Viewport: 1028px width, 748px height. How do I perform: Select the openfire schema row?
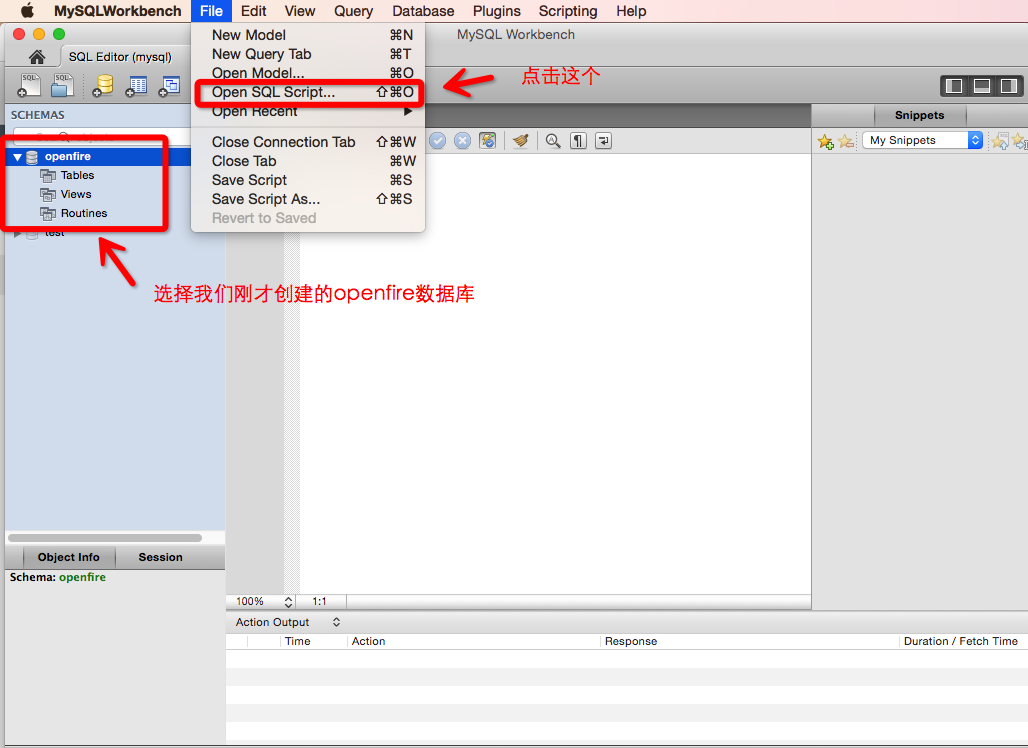click(x=98, y=157)
